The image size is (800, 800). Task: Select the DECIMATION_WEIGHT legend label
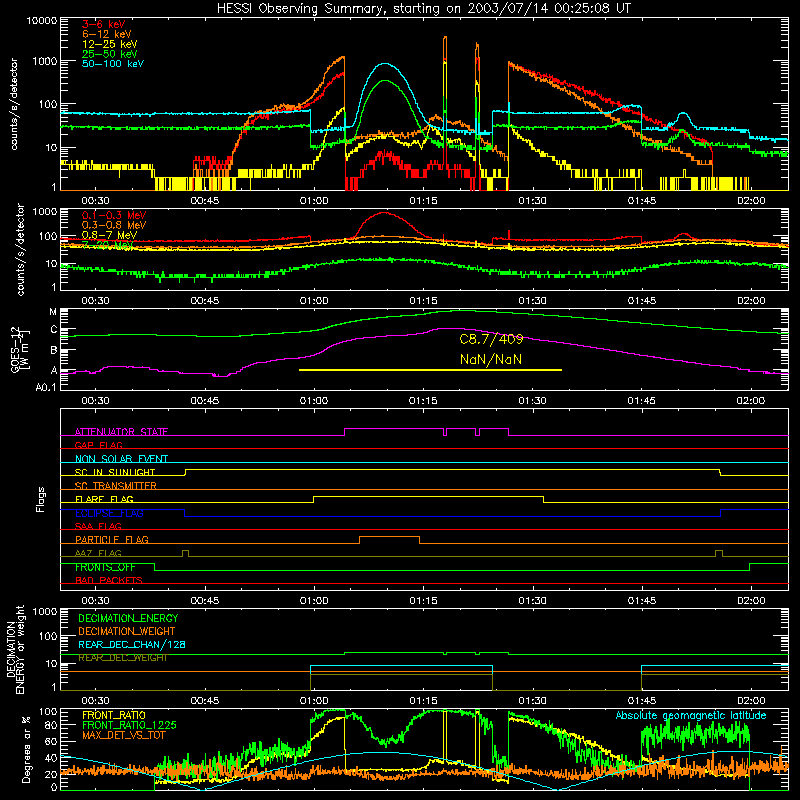127,631
